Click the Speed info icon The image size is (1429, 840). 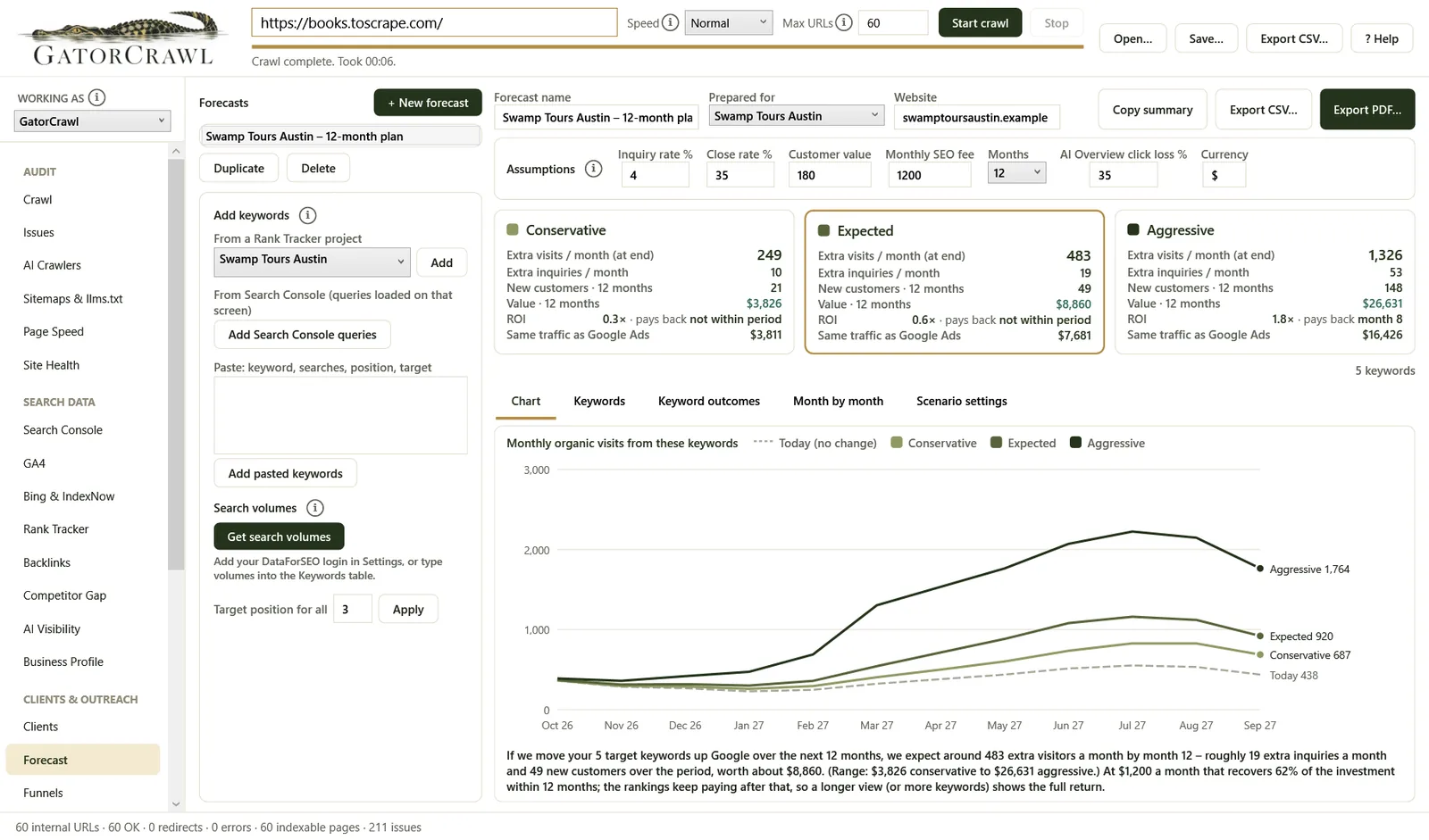pos(670,22)
